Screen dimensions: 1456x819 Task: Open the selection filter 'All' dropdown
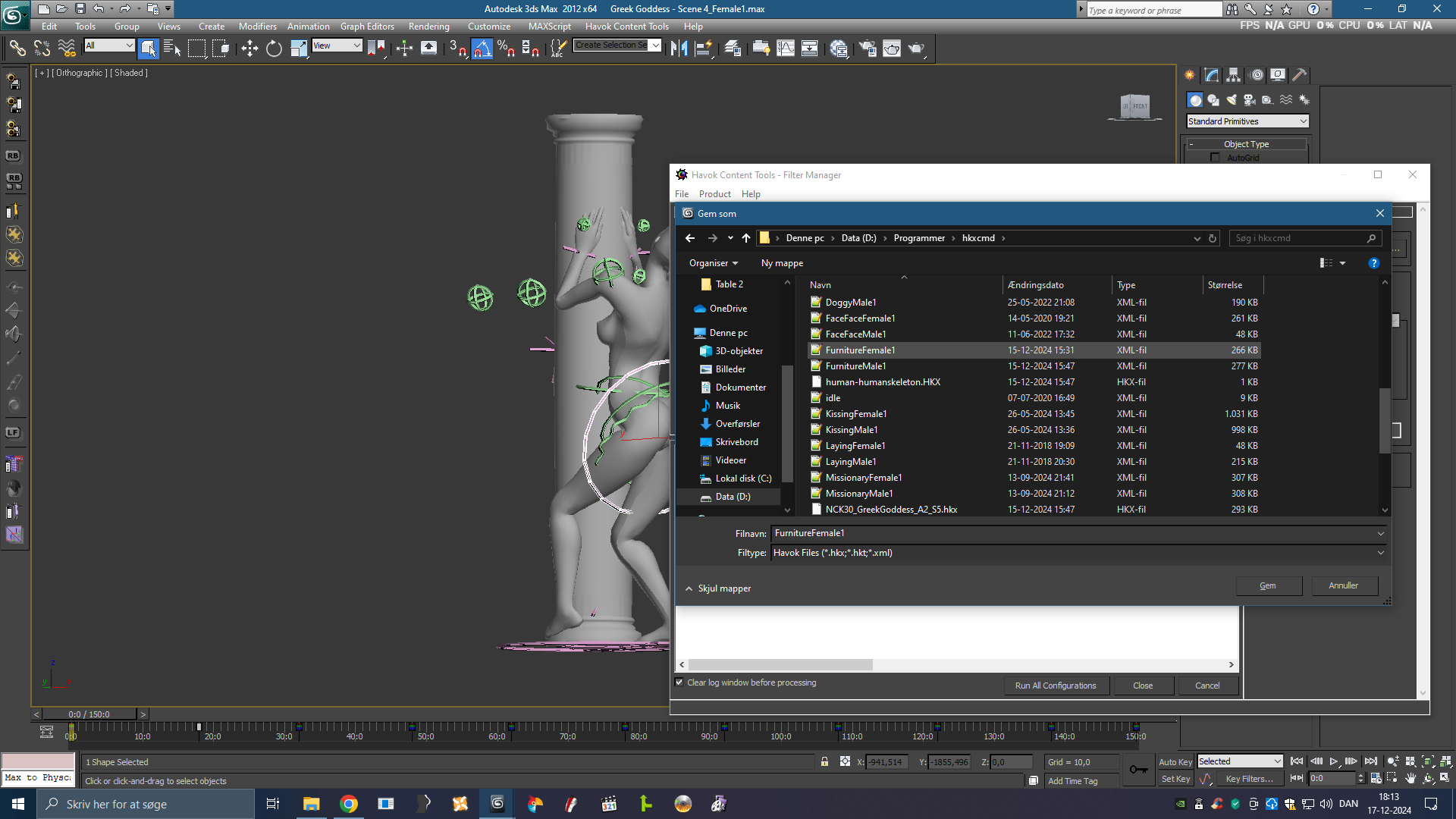click(109, 45)
